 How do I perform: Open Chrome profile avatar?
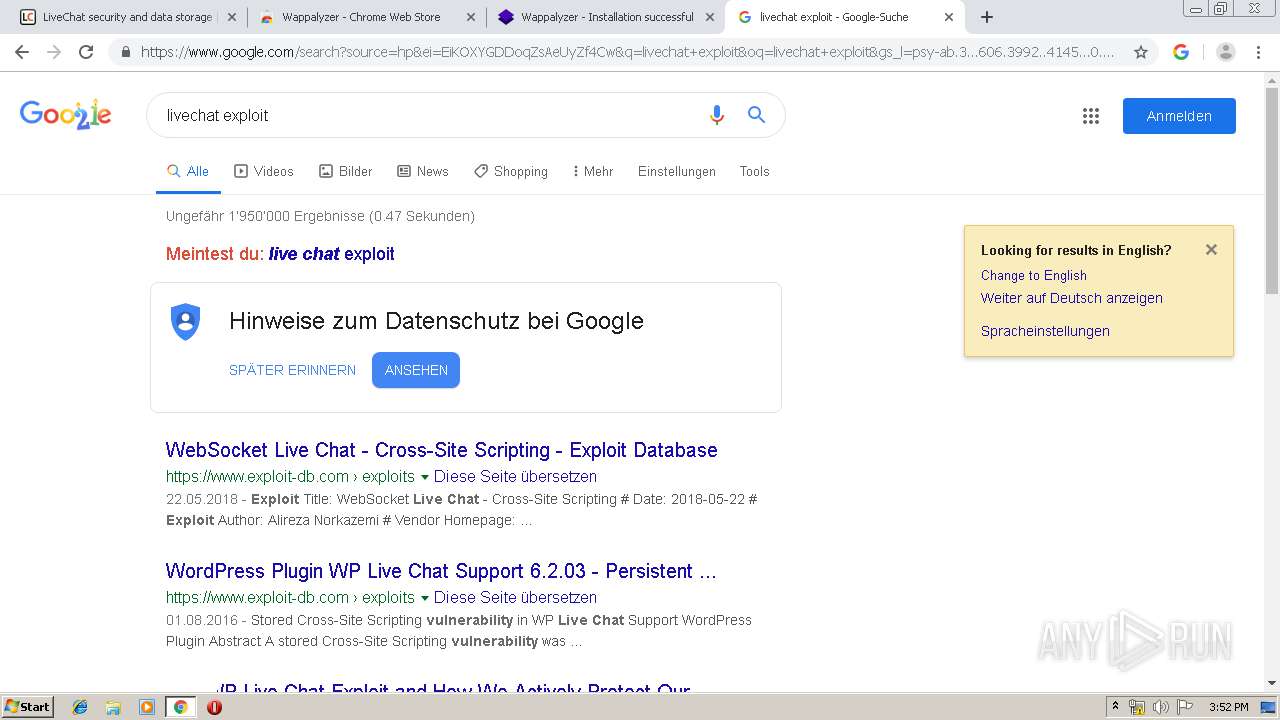[1225, 52]
